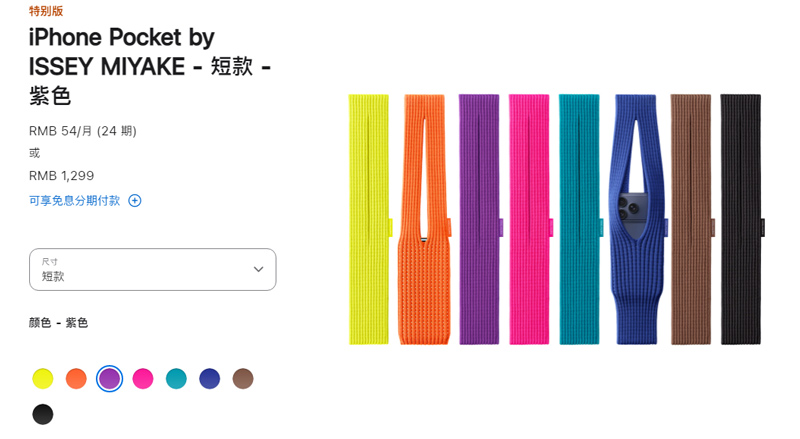Click the orange pocket product image

[x=425, y=219]
